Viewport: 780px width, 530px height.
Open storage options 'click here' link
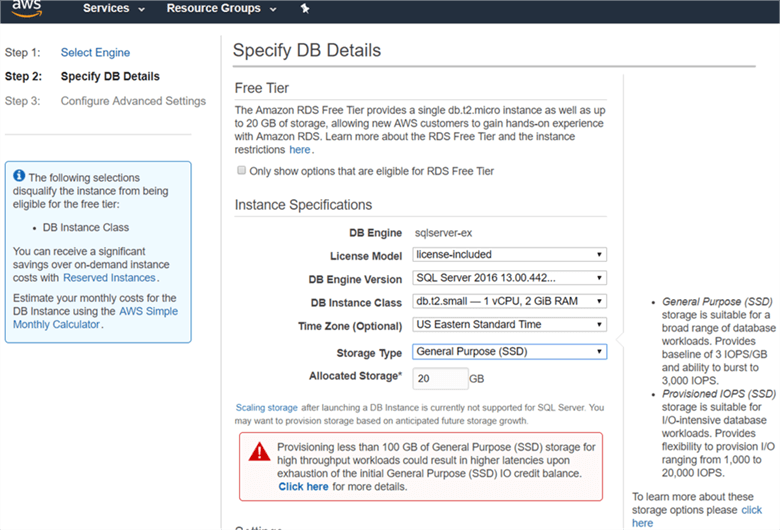[696, 516]
